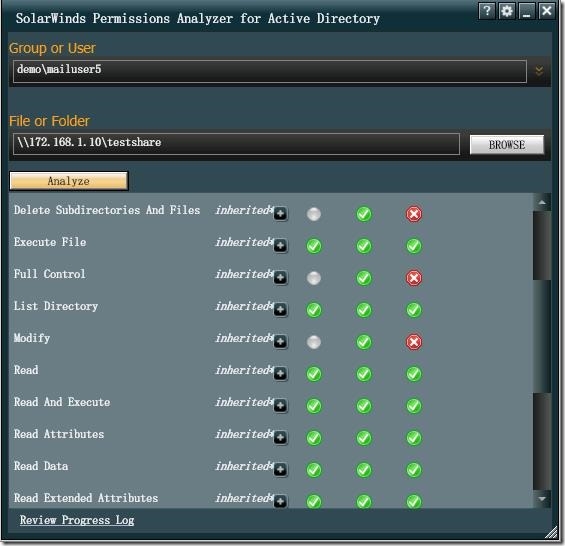Click middle check in Read Attributes row

(x=364, y=438)
